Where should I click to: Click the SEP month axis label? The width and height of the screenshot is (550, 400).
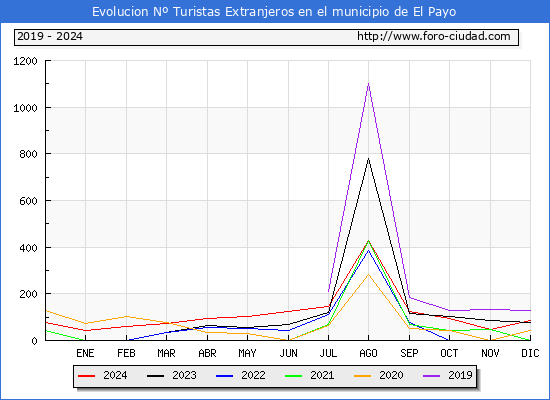pyautogui.click(x=409, y=353)
